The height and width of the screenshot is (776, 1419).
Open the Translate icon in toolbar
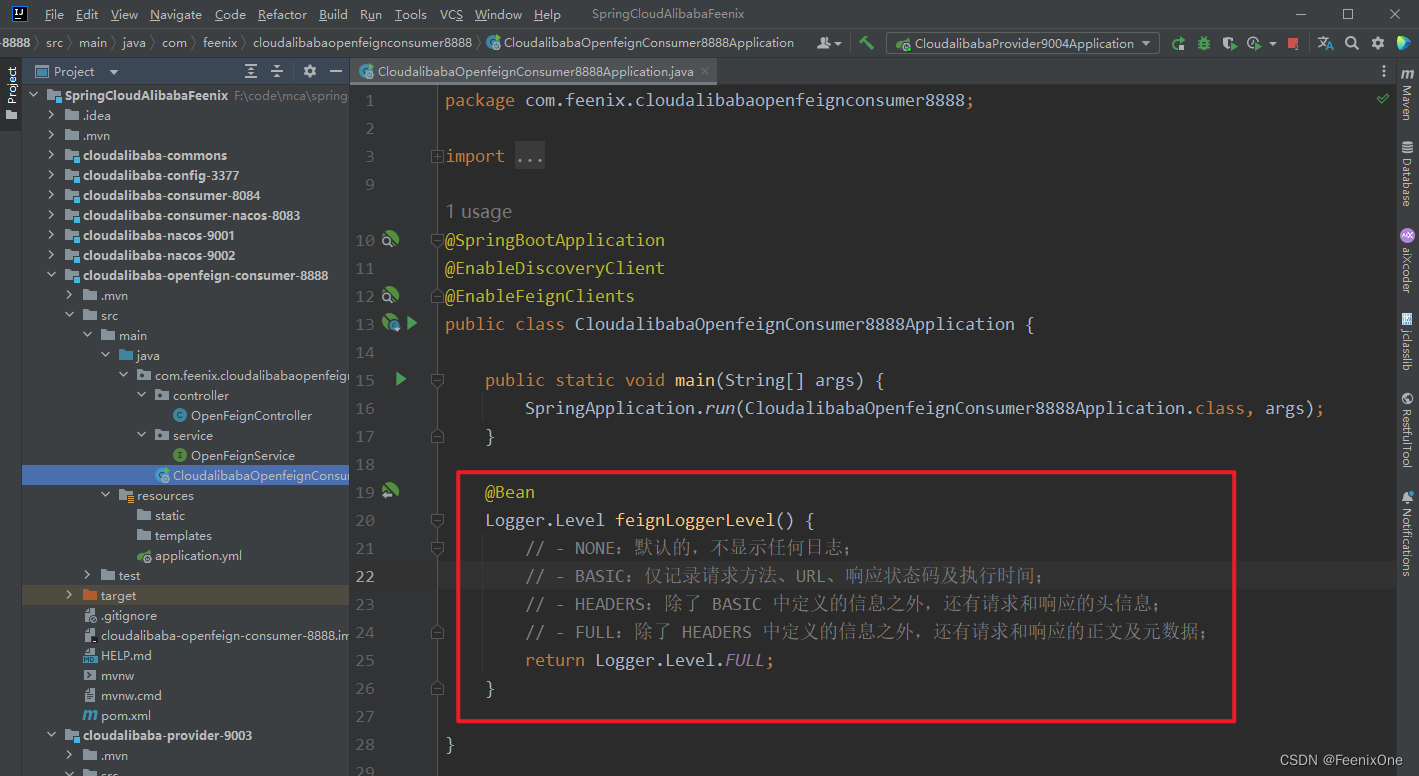[1325, 43]
